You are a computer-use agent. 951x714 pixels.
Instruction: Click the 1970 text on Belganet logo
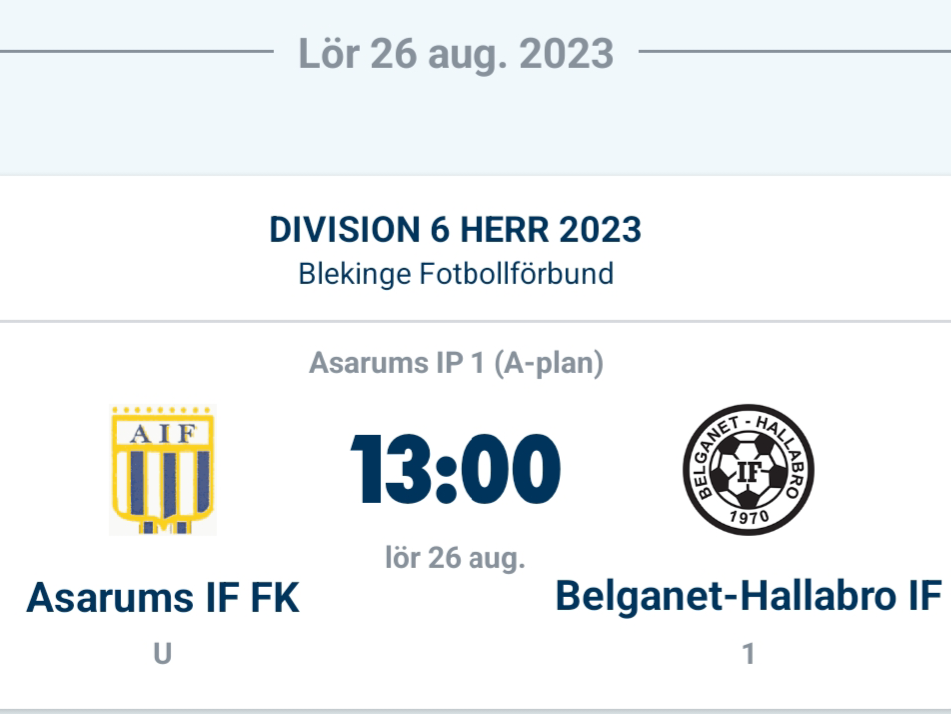(x=748, y=517)
